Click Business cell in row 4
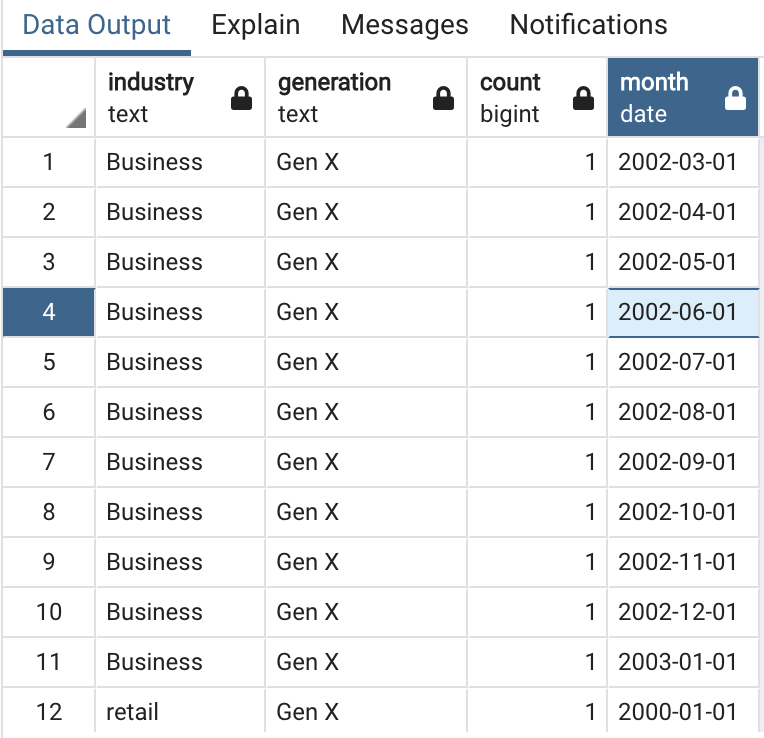 point(180,312)
